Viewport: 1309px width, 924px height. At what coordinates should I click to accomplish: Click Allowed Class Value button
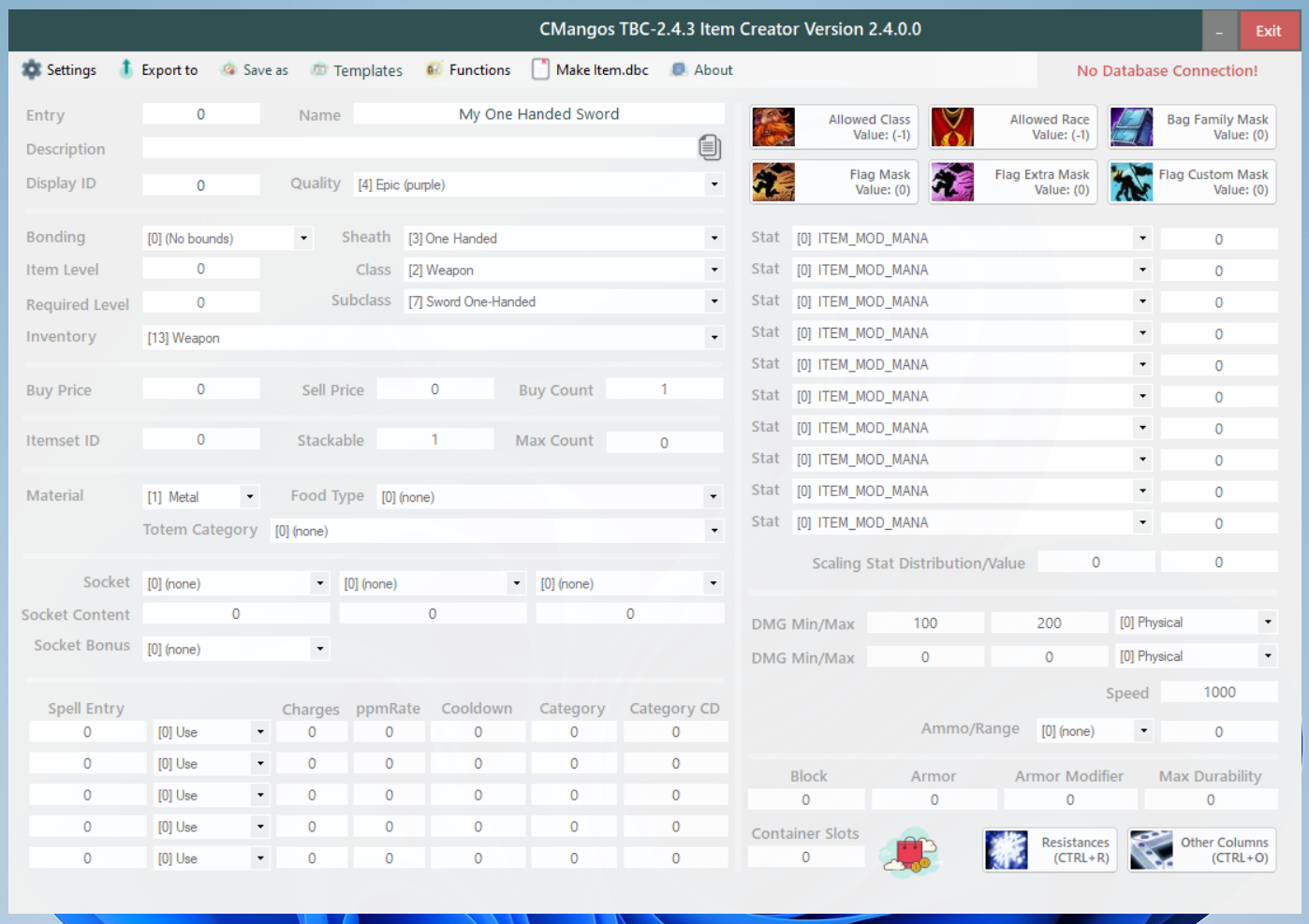tap(833, 127)
